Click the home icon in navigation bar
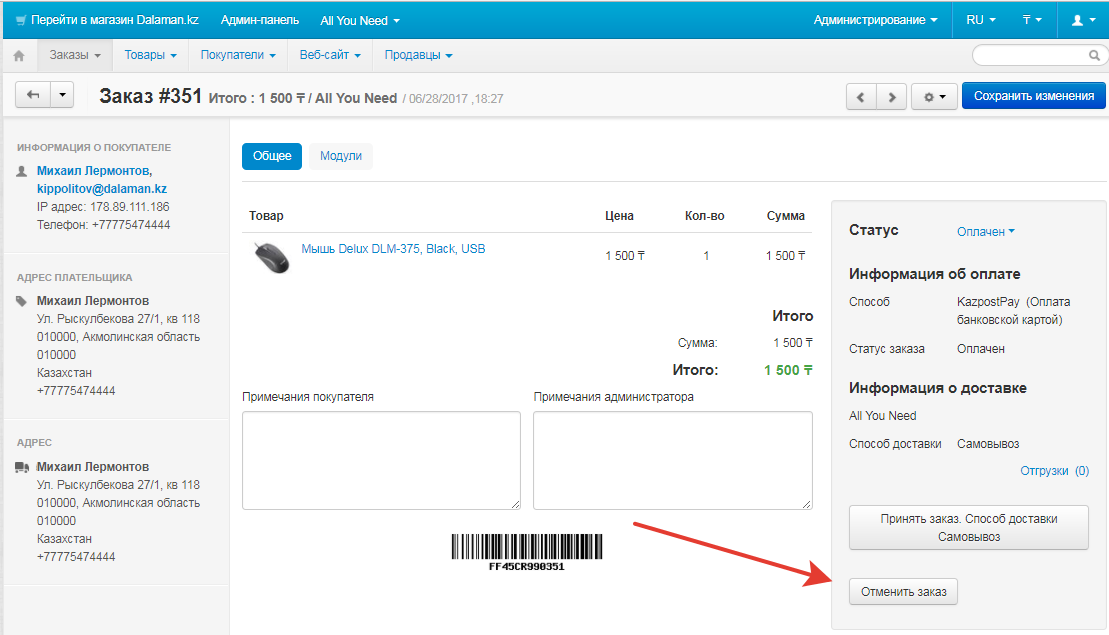 point(19,55)
